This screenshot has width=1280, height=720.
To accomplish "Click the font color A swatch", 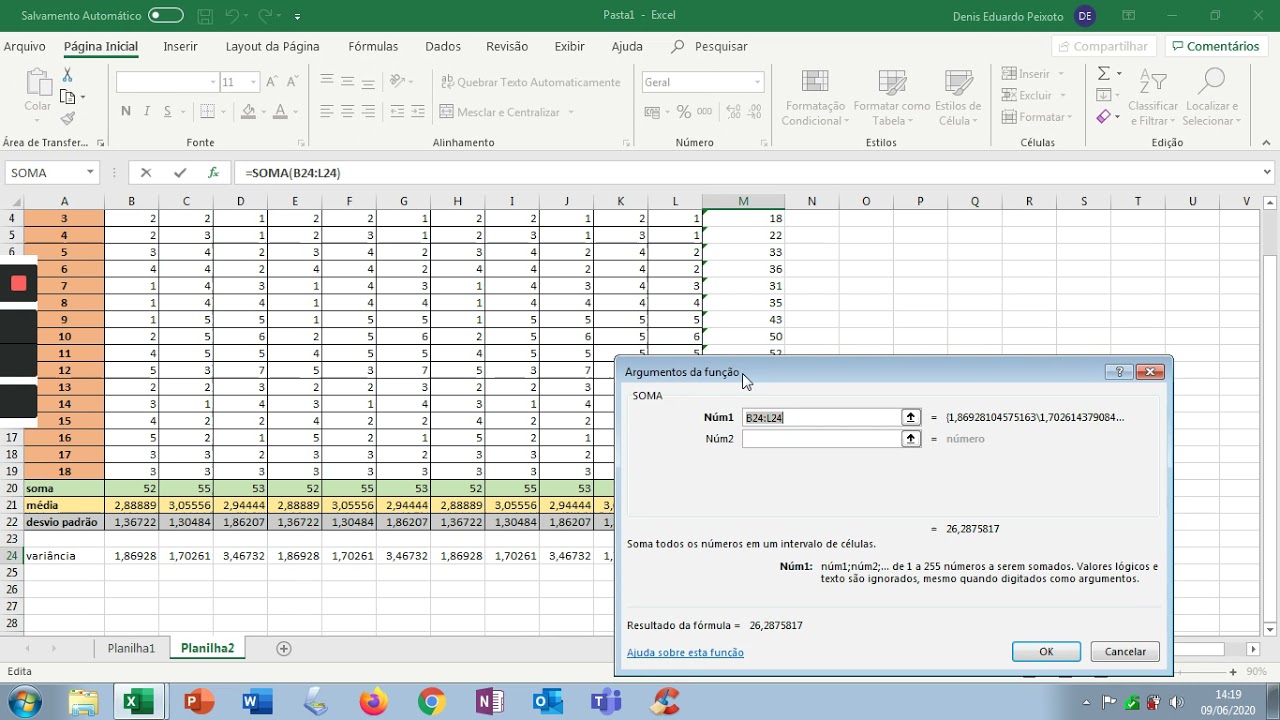I will coord(281,111).
